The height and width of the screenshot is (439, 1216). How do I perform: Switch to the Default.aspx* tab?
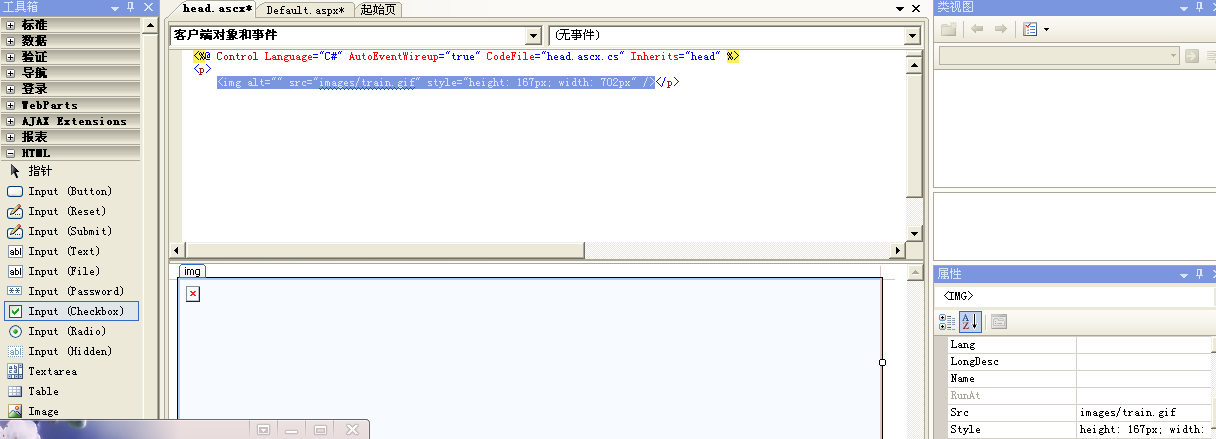click(305, 10)
